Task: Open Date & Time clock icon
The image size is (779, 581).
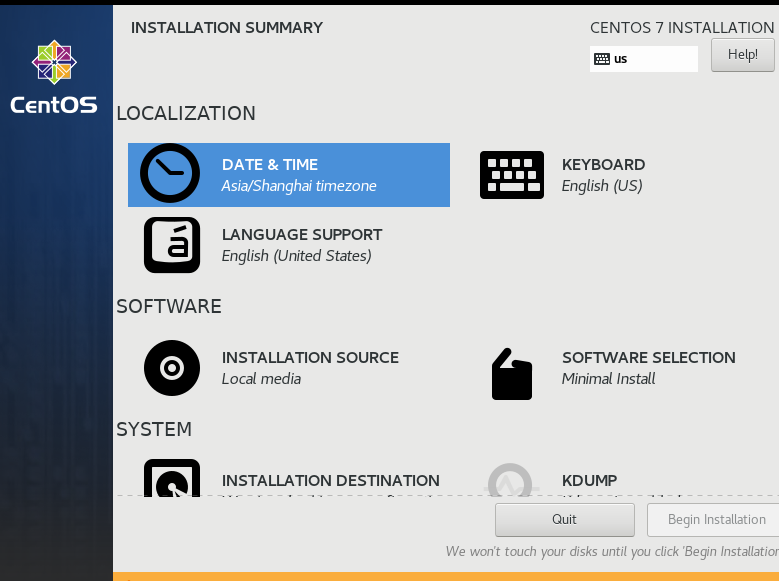Action: pyautogui.click(x=170, y=173)
